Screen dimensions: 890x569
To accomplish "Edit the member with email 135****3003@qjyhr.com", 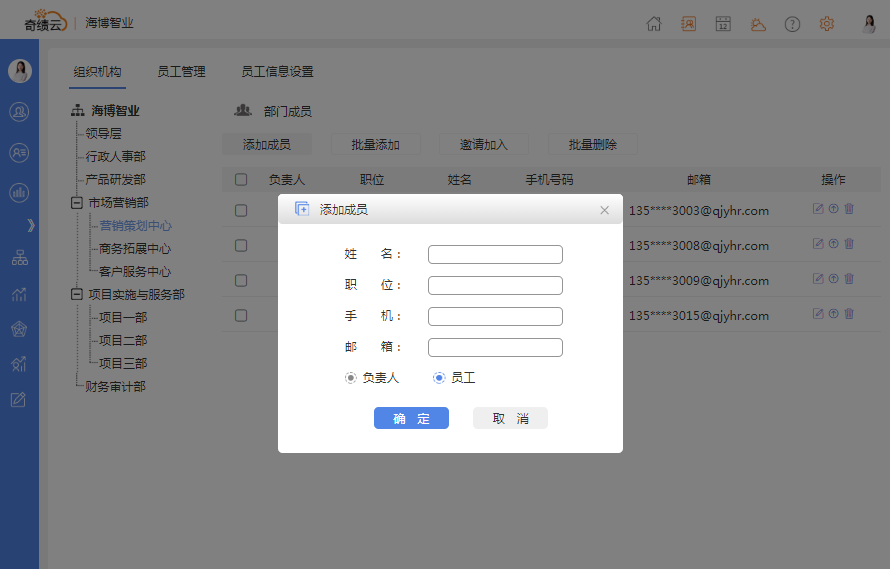I will [818, 209].
